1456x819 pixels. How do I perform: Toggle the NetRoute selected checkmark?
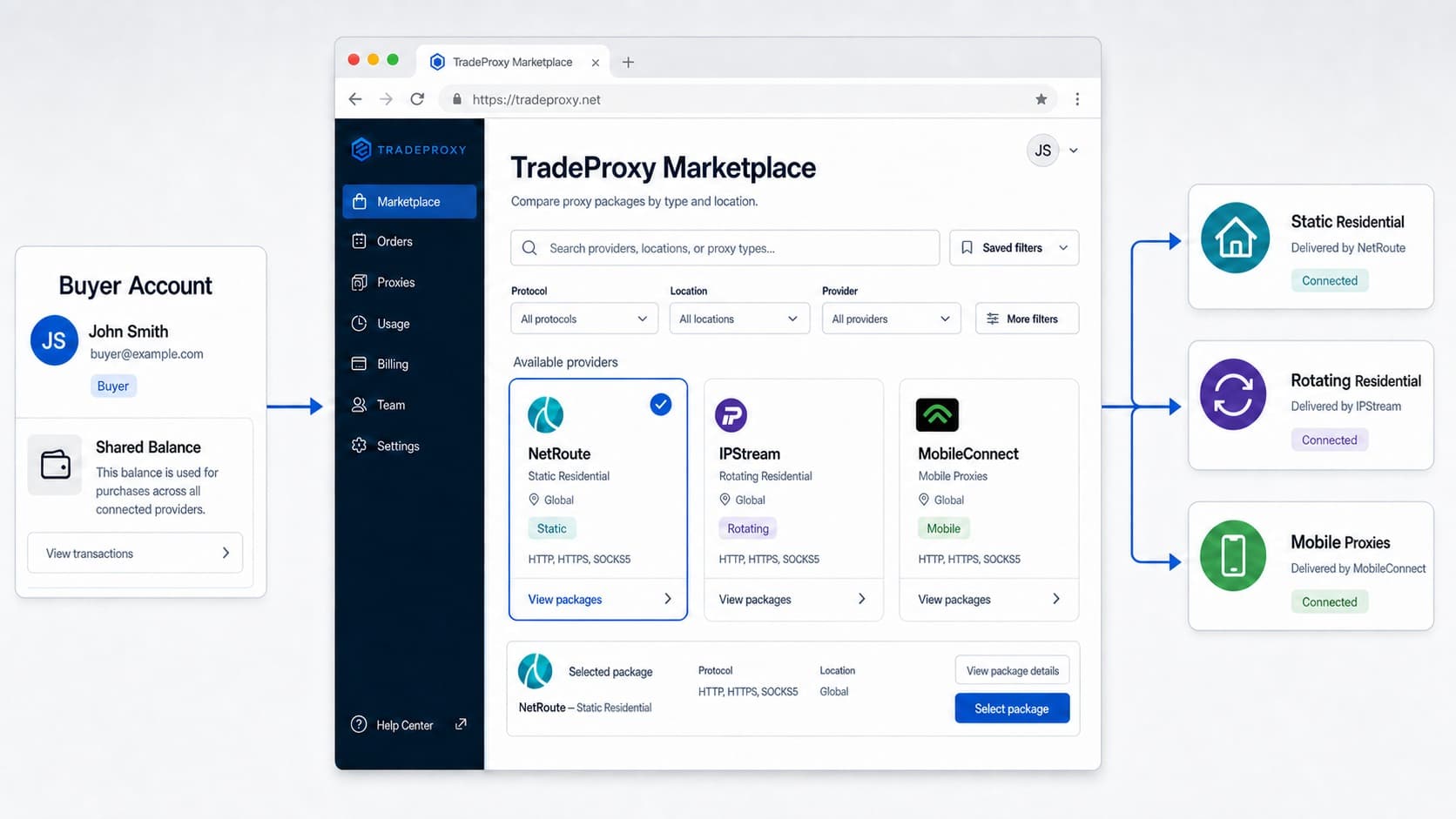tap(661, 405)
